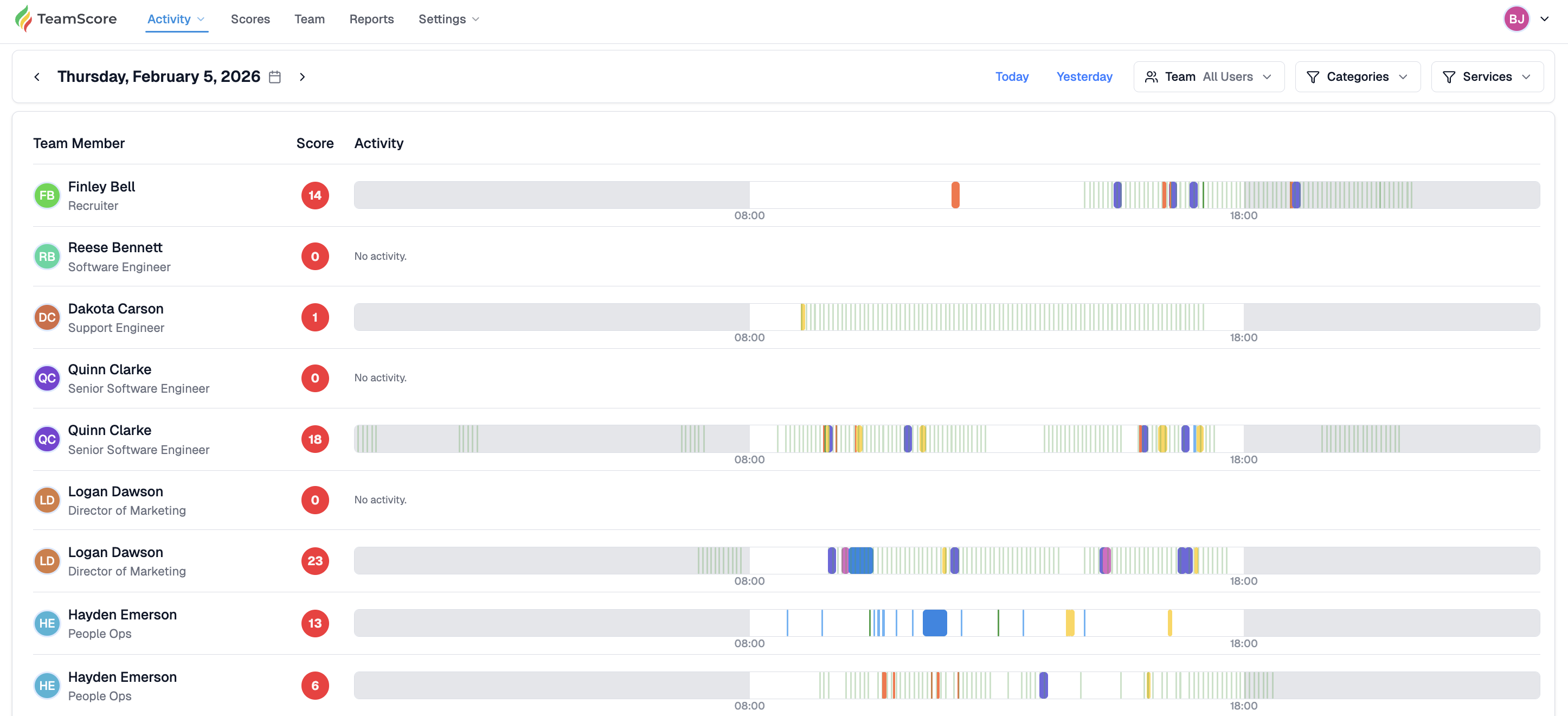Jump to Today
The width and height of the screenshot is (1568, 716).
1012,76
